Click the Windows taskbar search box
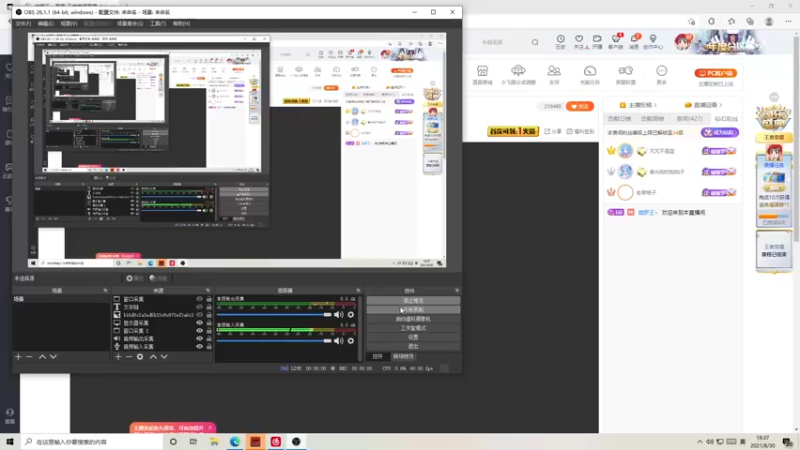This screenshot has width=800, height=450. 92,442
